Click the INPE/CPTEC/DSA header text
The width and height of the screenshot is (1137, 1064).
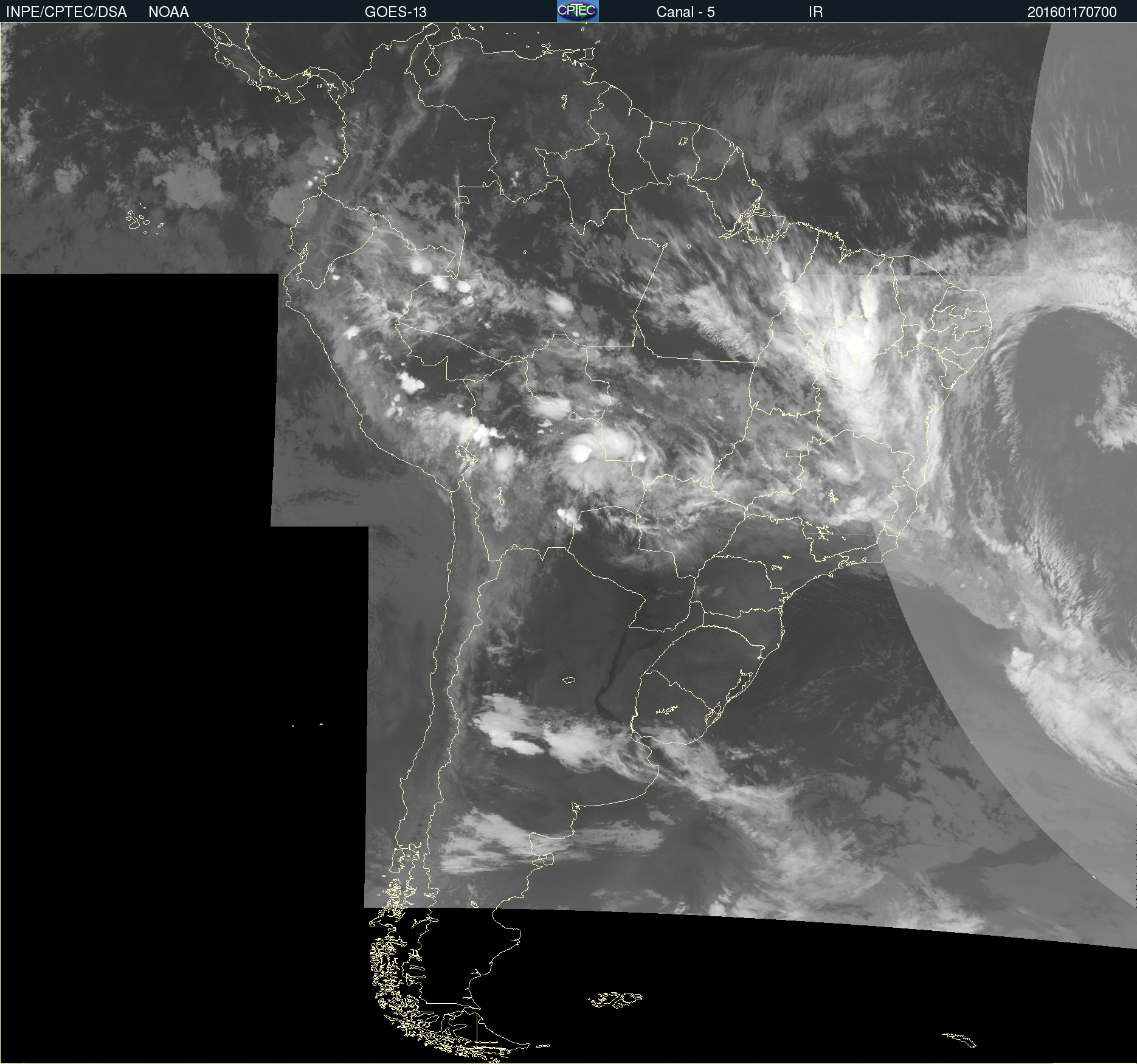tap(66, 12)
